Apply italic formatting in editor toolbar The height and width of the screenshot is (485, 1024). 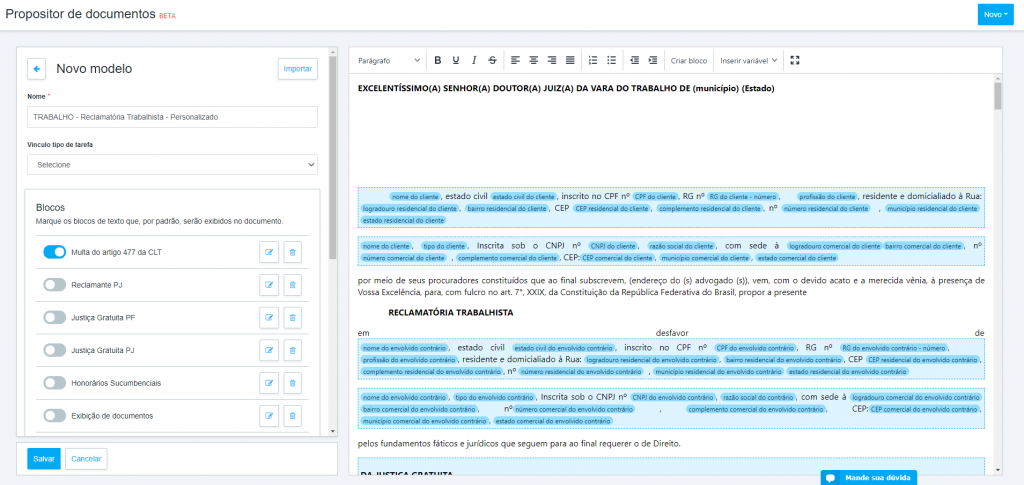tap(474, 60)
